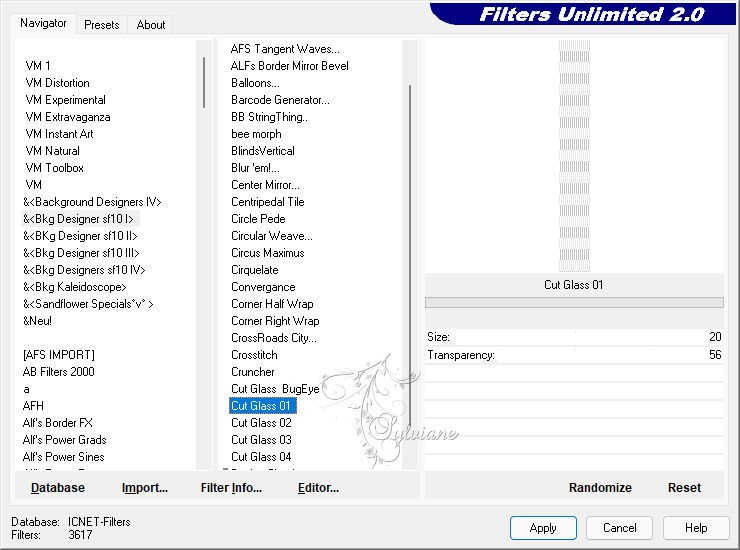Choose Cut Glass BugEye filter

coord(275,389)
